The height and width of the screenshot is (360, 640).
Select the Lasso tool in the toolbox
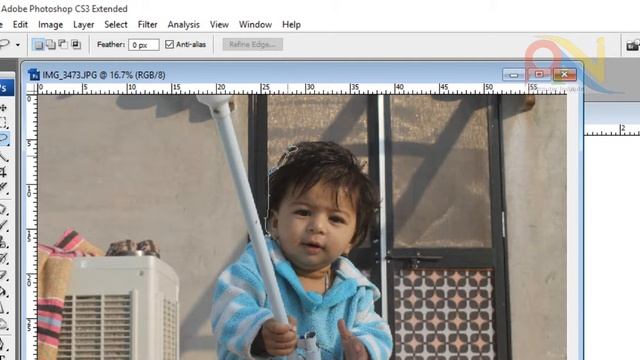(x=4, y=139)
